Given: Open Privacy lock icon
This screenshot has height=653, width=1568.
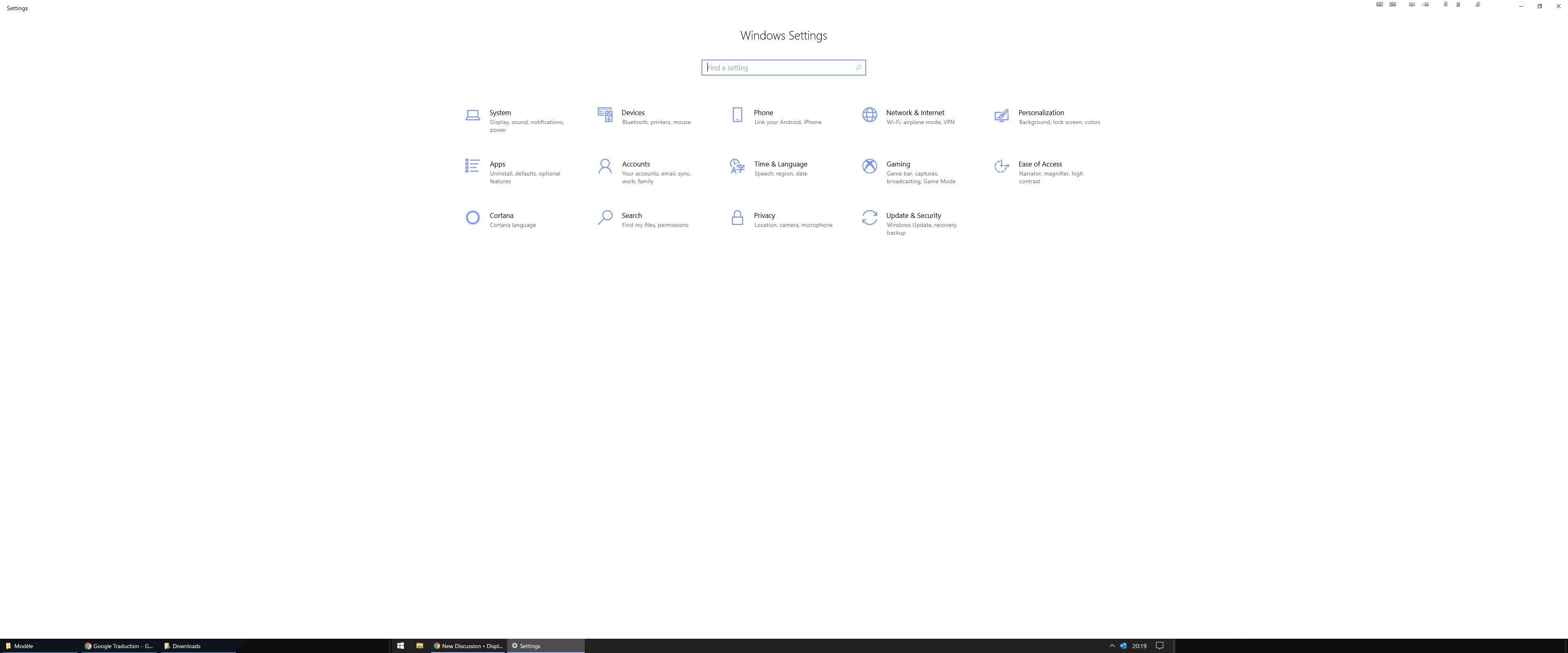Looking at the screenshot, I should coord(737,217).
